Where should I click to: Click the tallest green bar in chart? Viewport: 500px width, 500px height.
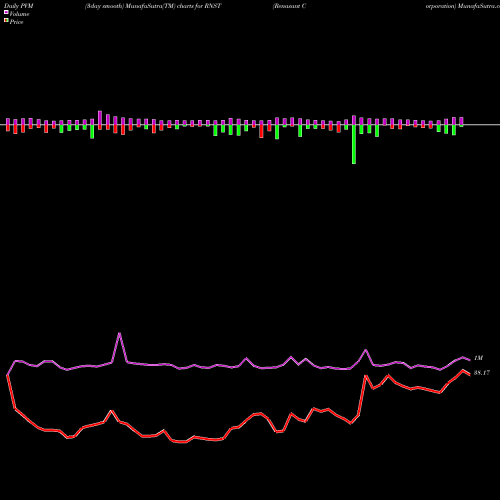pos(354,144)
